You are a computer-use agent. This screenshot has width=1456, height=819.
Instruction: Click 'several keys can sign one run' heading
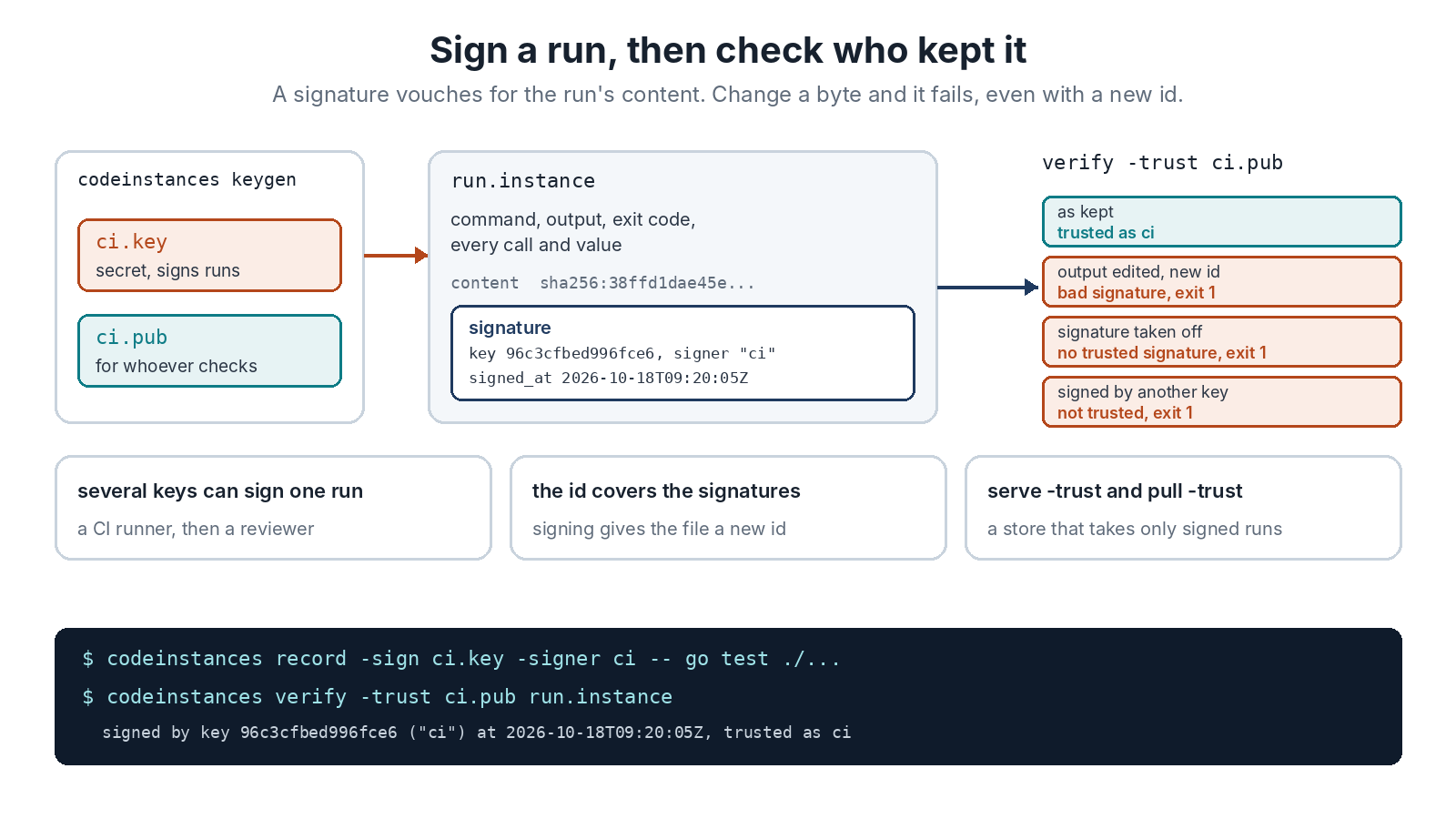[220, 491]
